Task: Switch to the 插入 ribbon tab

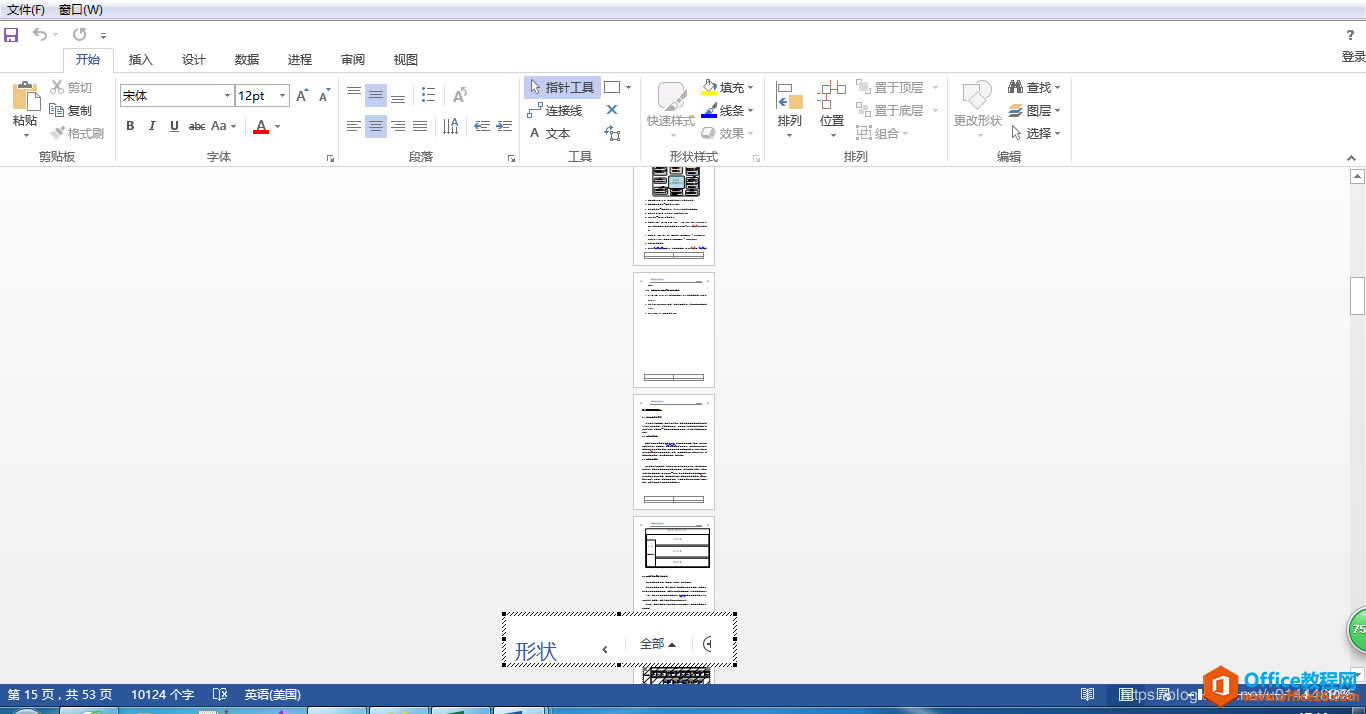Action: (x=141, y=60)
